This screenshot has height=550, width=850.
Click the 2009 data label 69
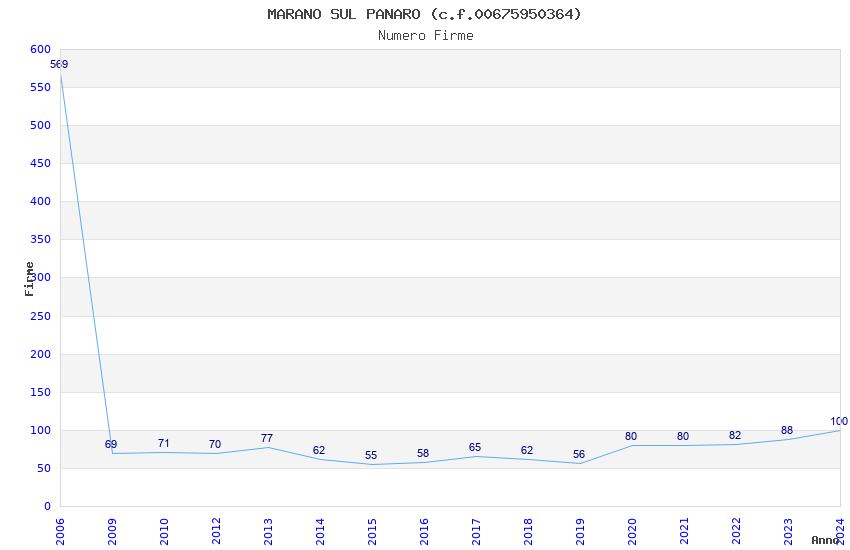click(111, 444)
